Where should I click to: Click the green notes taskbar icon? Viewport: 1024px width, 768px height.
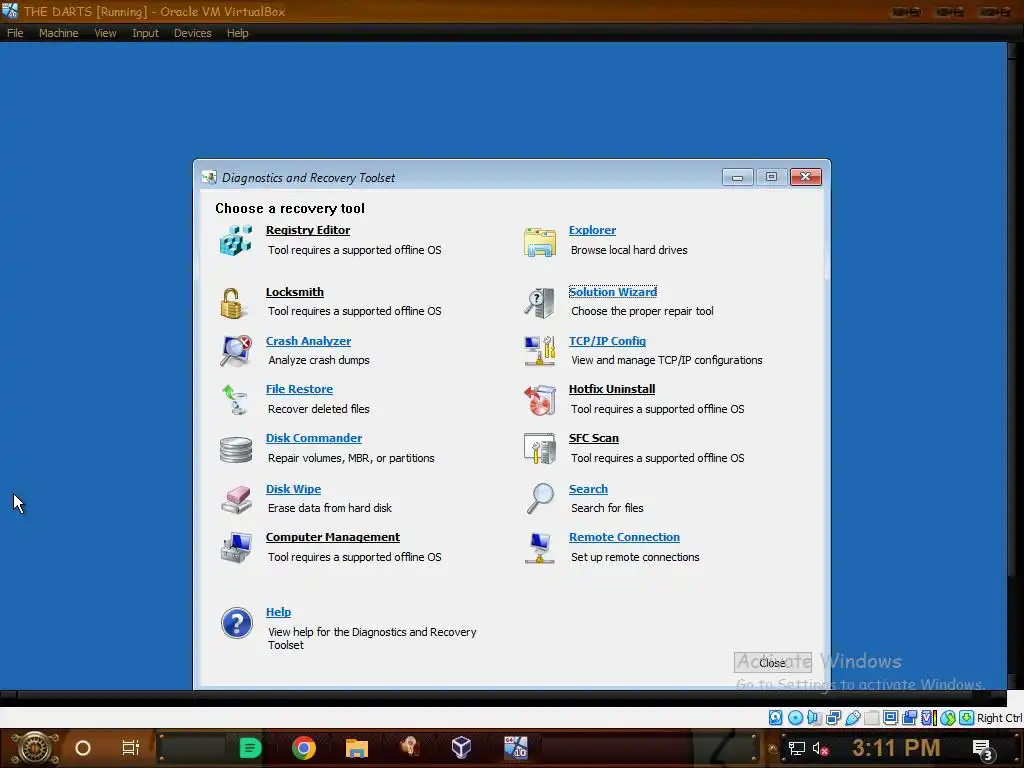click(250, 748)
